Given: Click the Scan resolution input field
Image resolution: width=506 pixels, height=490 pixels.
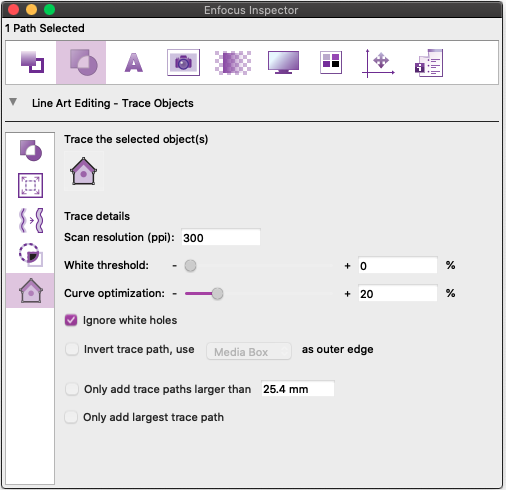Looking at the screenshot, I should (x=221, y=237).
